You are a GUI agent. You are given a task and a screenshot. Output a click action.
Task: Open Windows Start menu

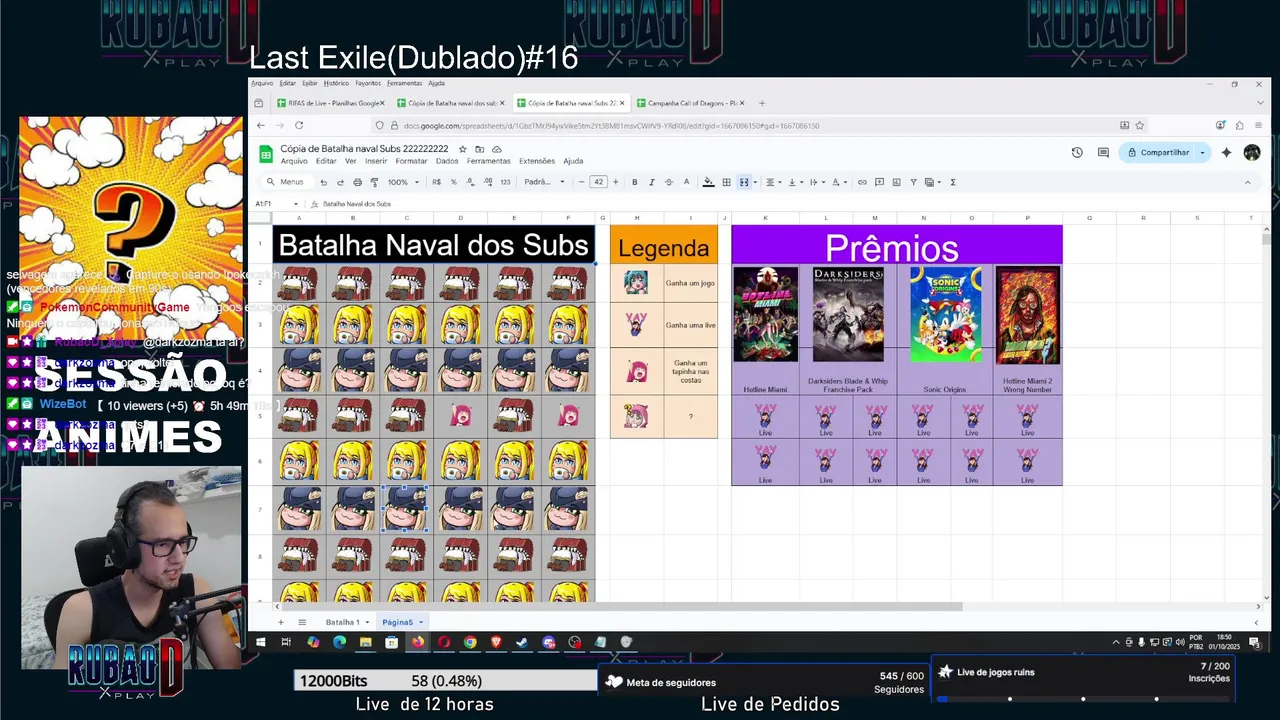tap(260, 642)
